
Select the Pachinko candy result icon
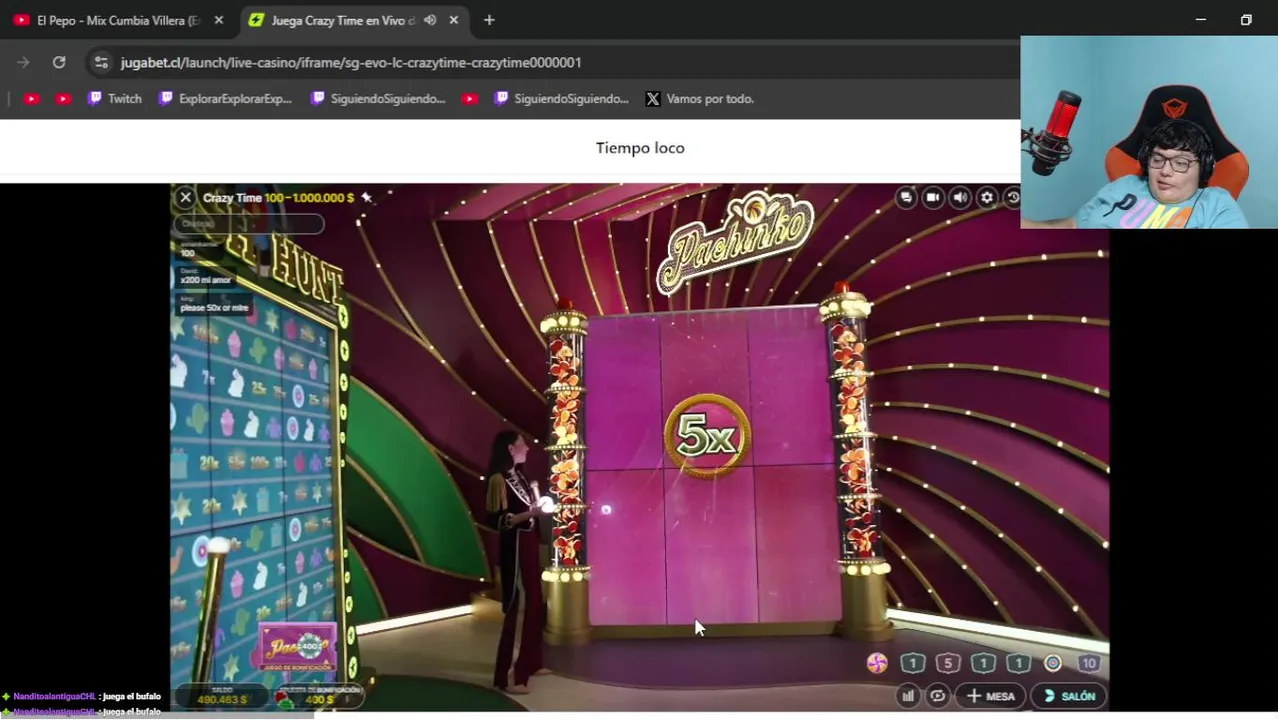pyautogui.click(x=877, y=663)
